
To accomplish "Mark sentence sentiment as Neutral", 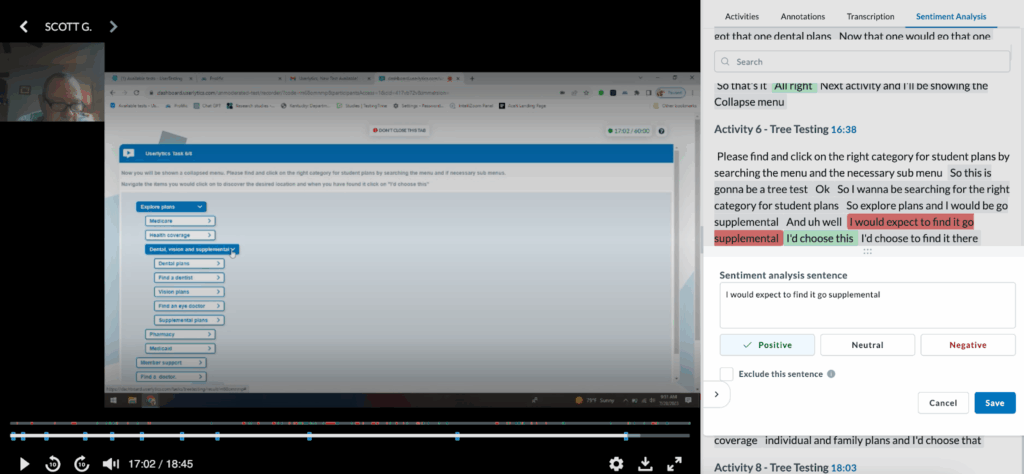I will (867, 345).
